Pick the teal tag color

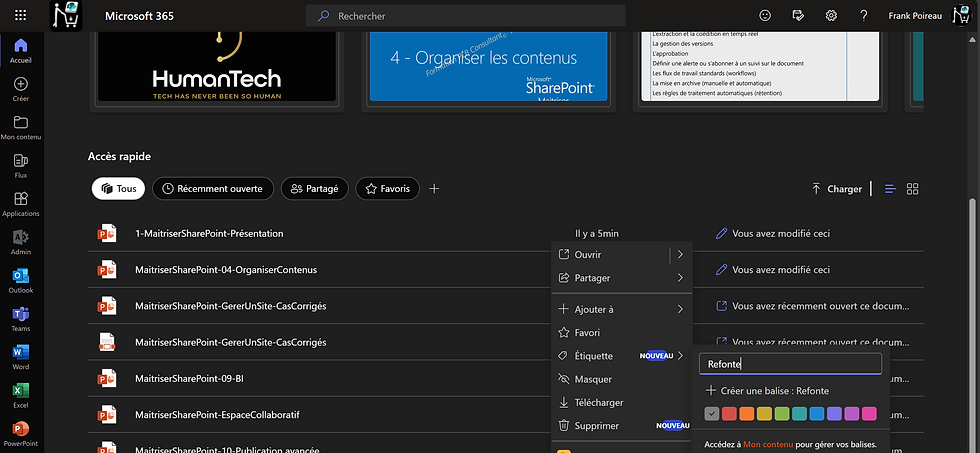coord(799,414)
